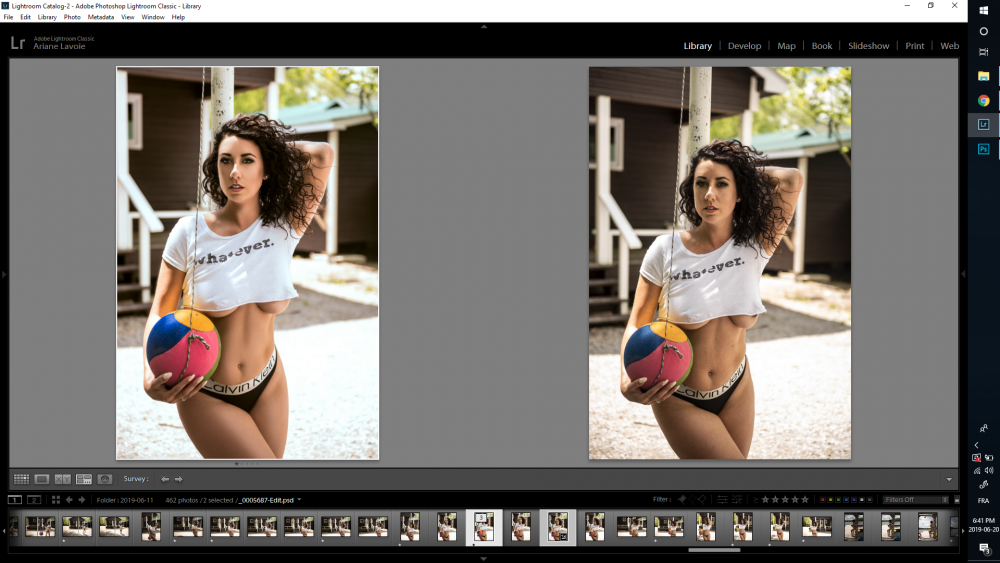Open the Metadata menu
Viewport: 1000px width, 563px height.
(x=100, y=17)
